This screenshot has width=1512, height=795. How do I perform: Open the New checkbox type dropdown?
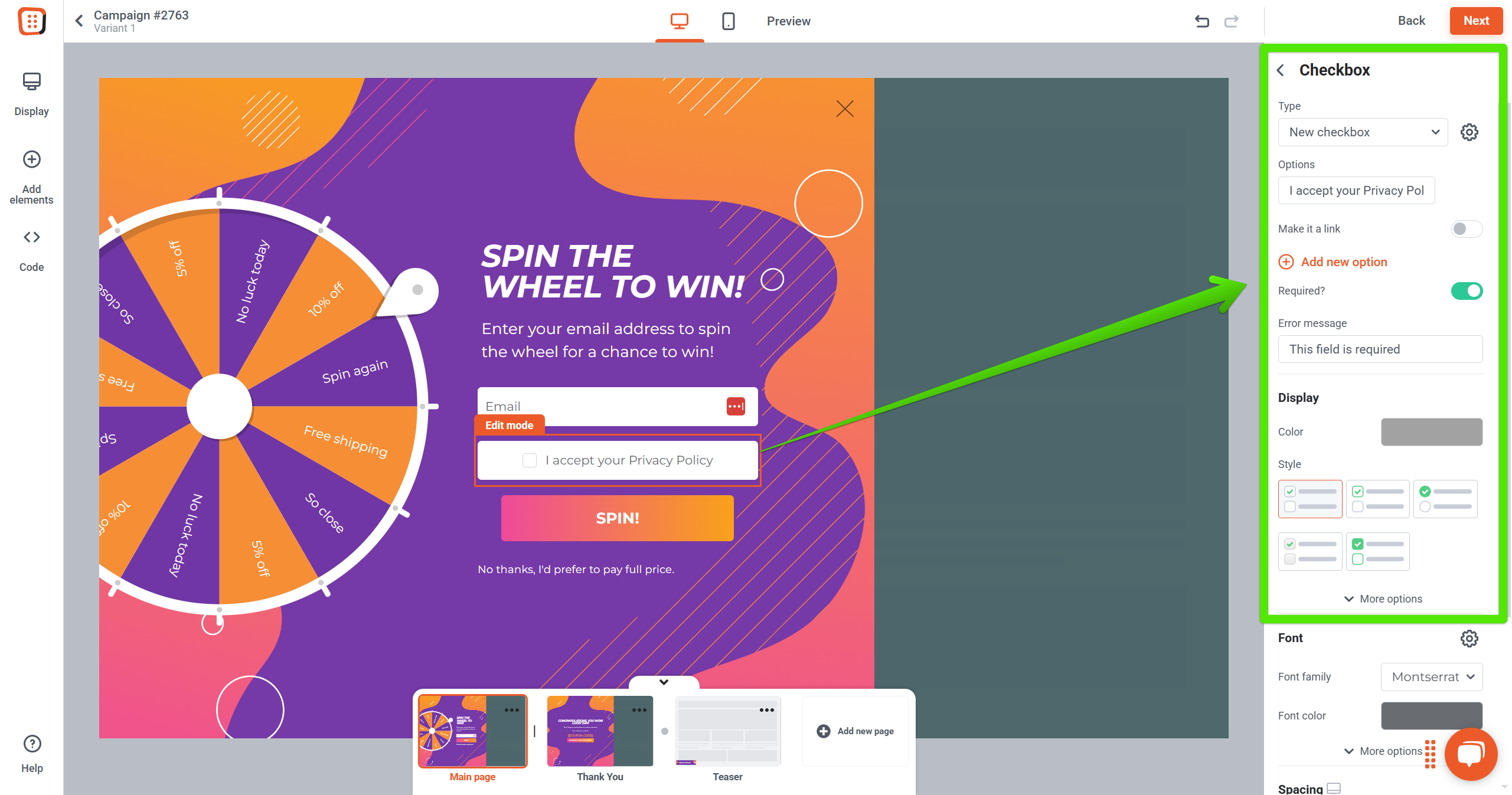click(1363, 132)
